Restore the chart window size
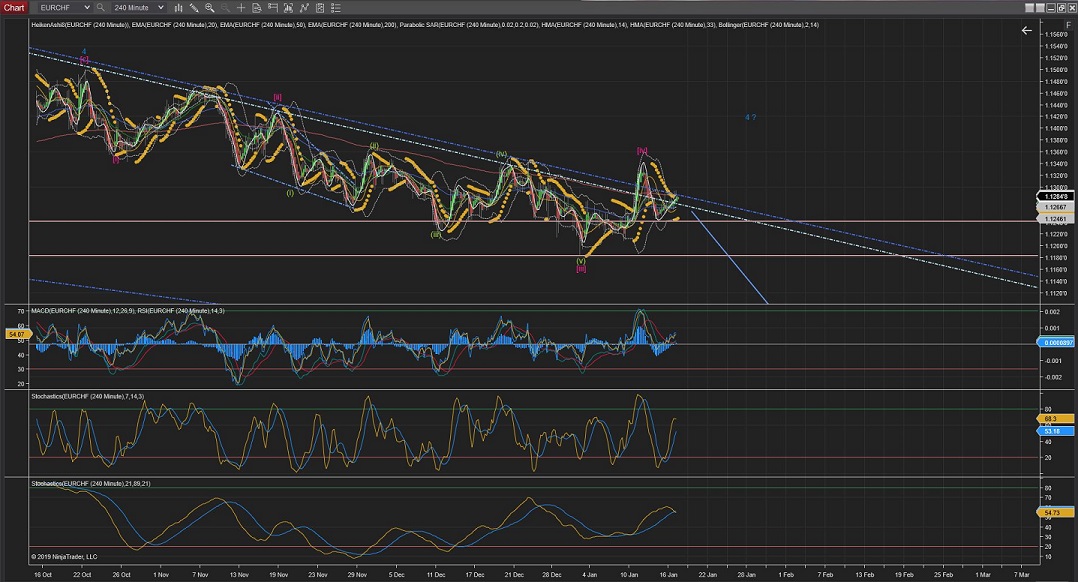 click(x=1062, y=8)
